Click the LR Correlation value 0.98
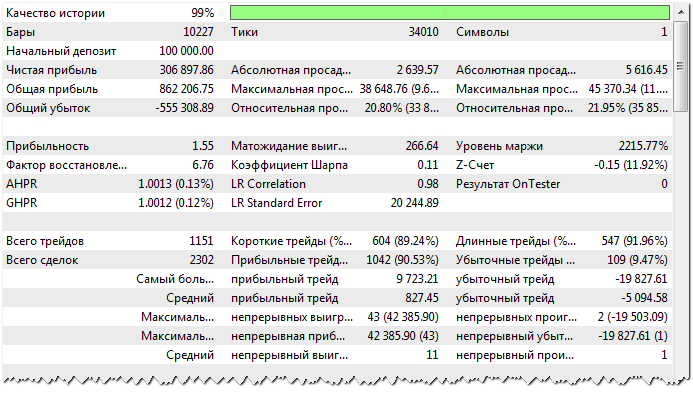Viewport: 693px width, 394px height. 428,184
